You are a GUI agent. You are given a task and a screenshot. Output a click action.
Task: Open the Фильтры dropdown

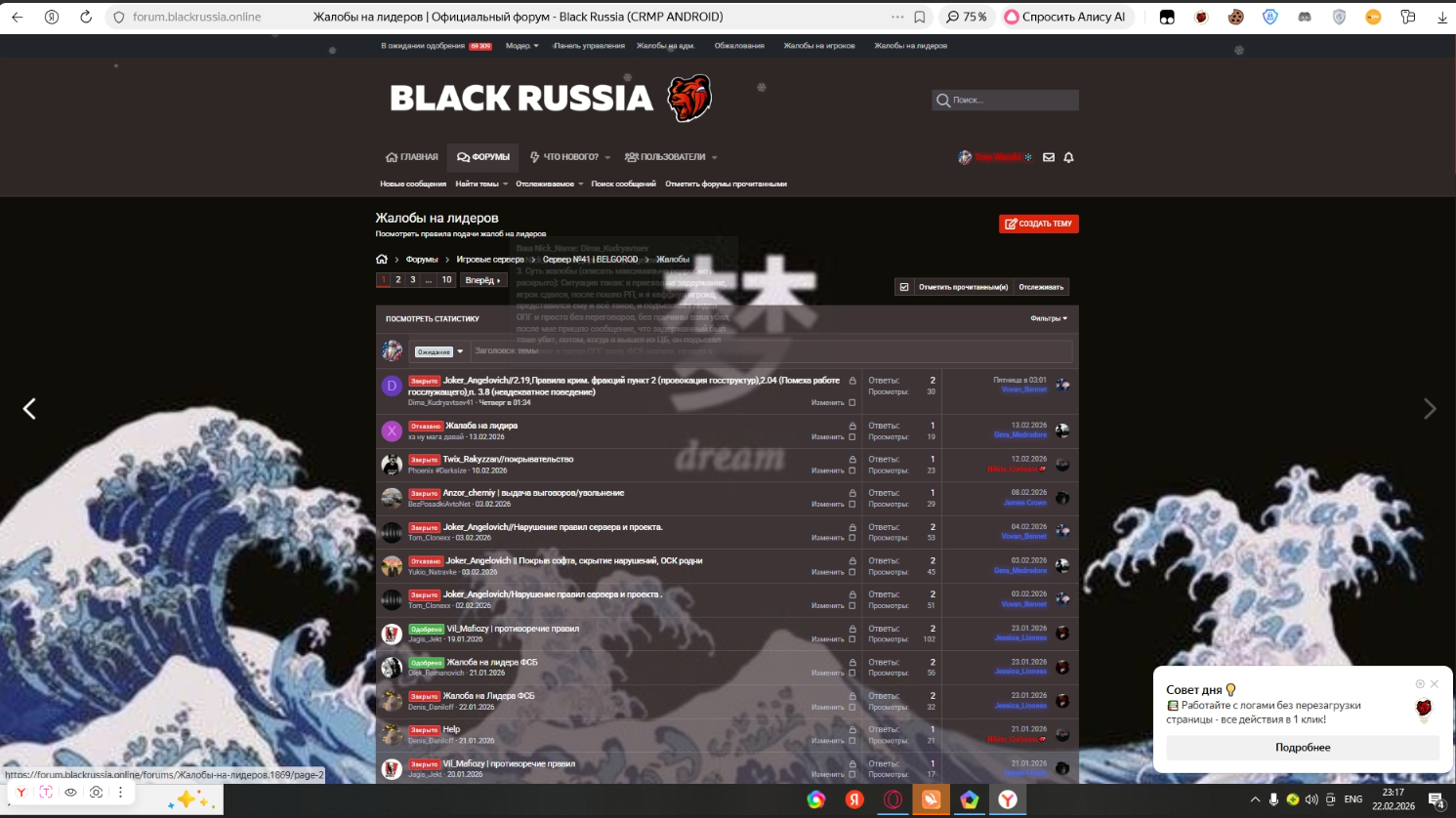point(1049,318)
